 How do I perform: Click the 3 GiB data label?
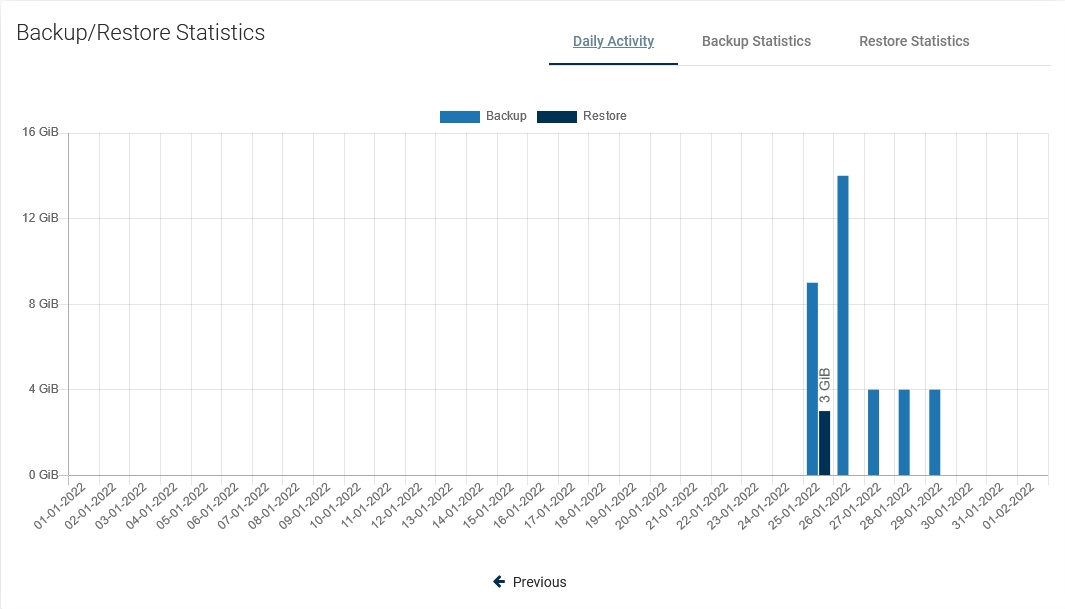(825, 386)
